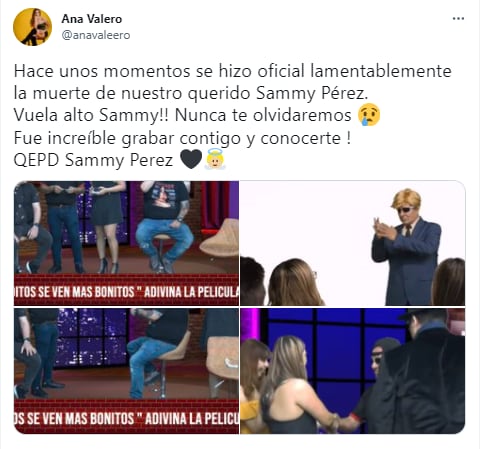Click the line starting 'Hace unos momentos'
This screenshot has width=483, height=449.
pyautogui.click(x=233, y=71)
